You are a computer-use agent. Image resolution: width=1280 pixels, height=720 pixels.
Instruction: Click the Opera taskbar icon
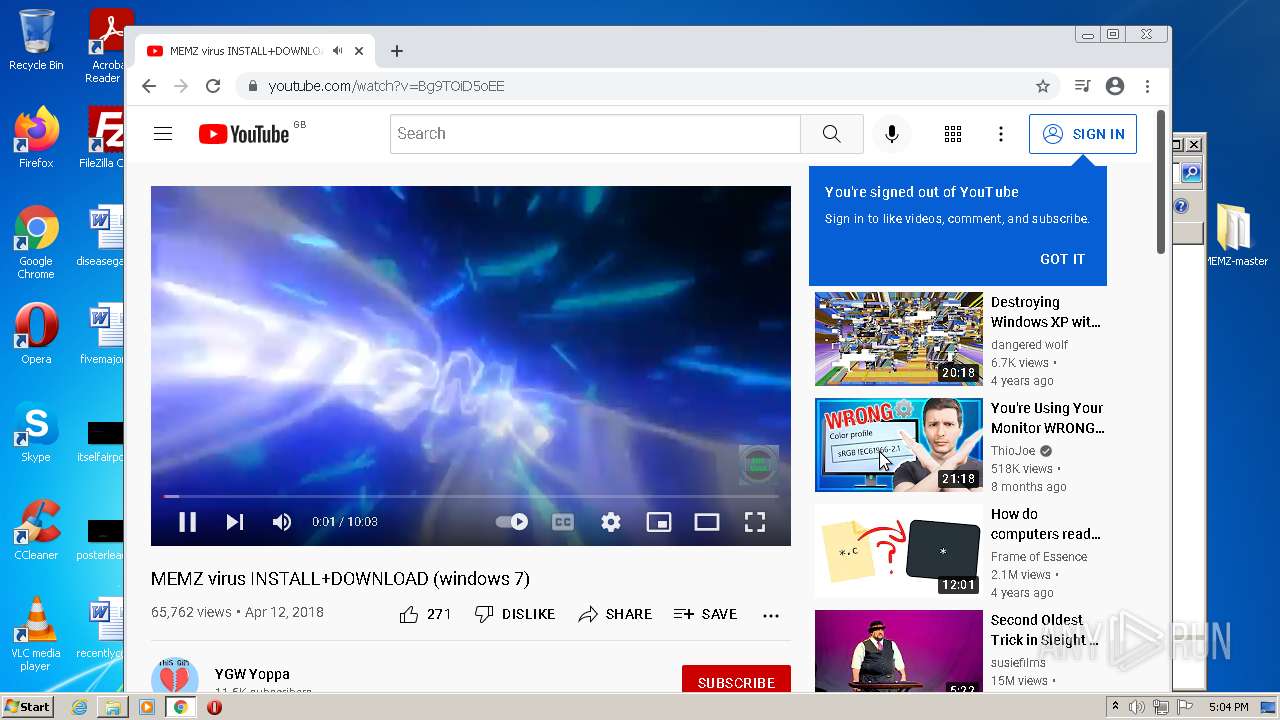[x=214, y=707]
